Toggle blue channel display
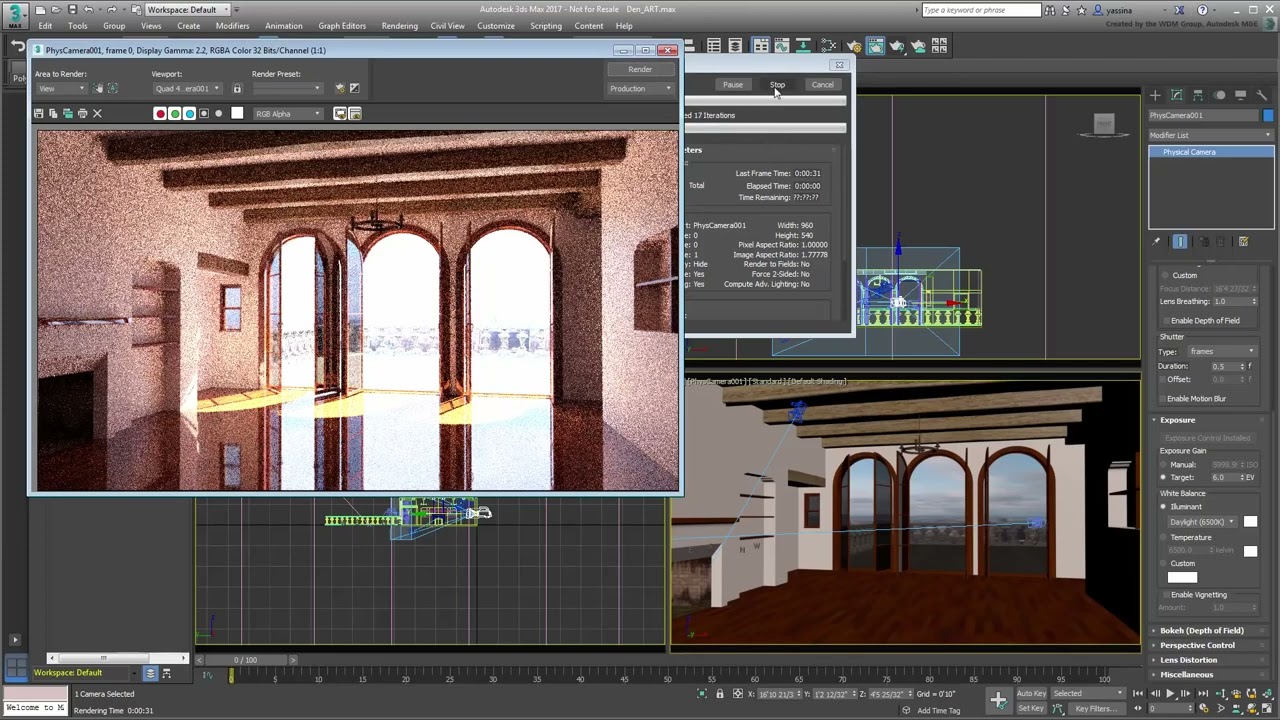Image resolution: width=1280 pixels, height=720 pixels. (x=189, y=113)
